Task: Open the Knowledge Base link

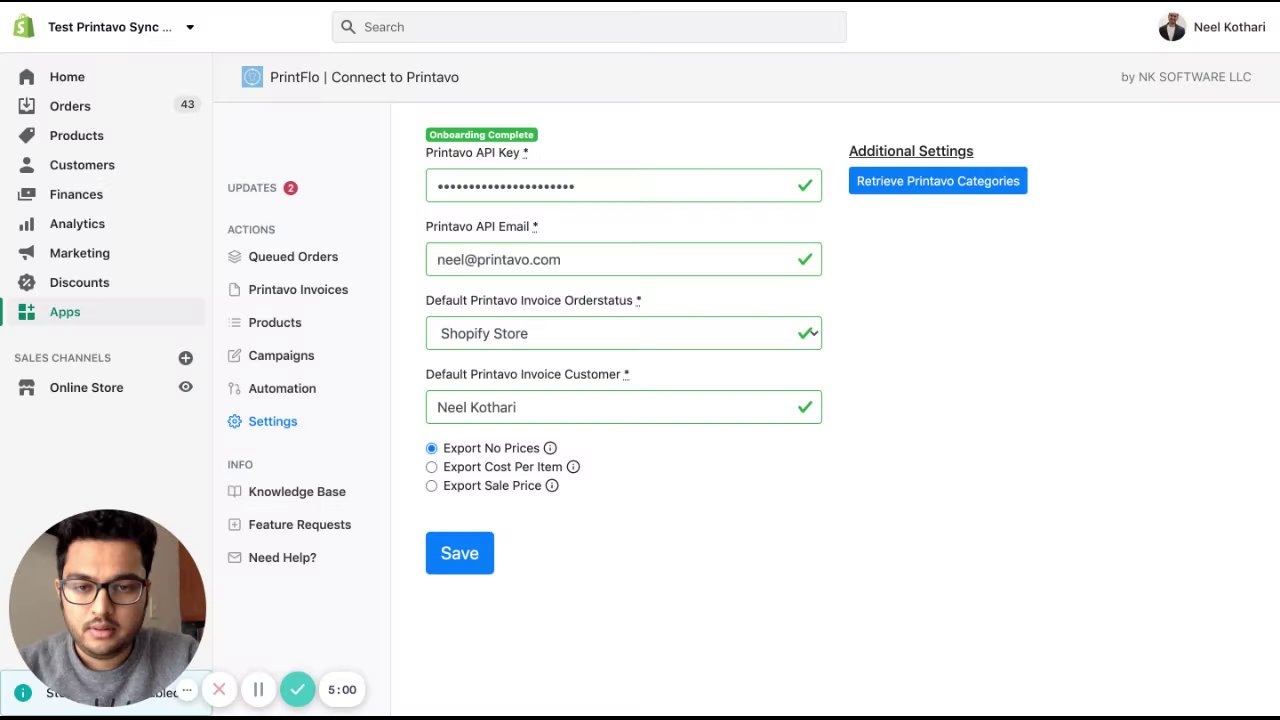Action: click(297, 492)
